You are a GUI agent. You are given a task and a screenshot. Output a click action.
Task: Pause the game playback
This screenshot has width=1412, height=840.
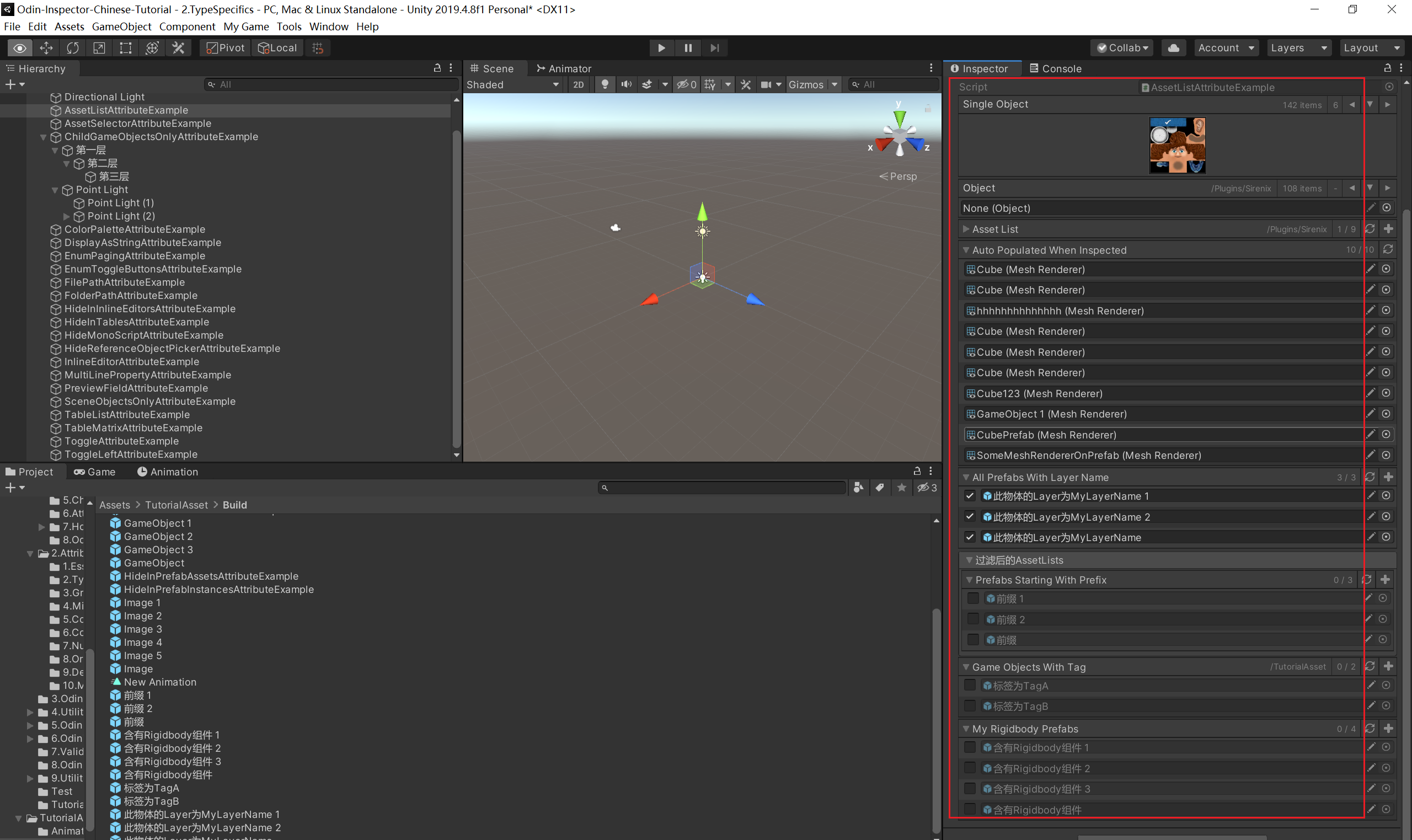(688, 48)
